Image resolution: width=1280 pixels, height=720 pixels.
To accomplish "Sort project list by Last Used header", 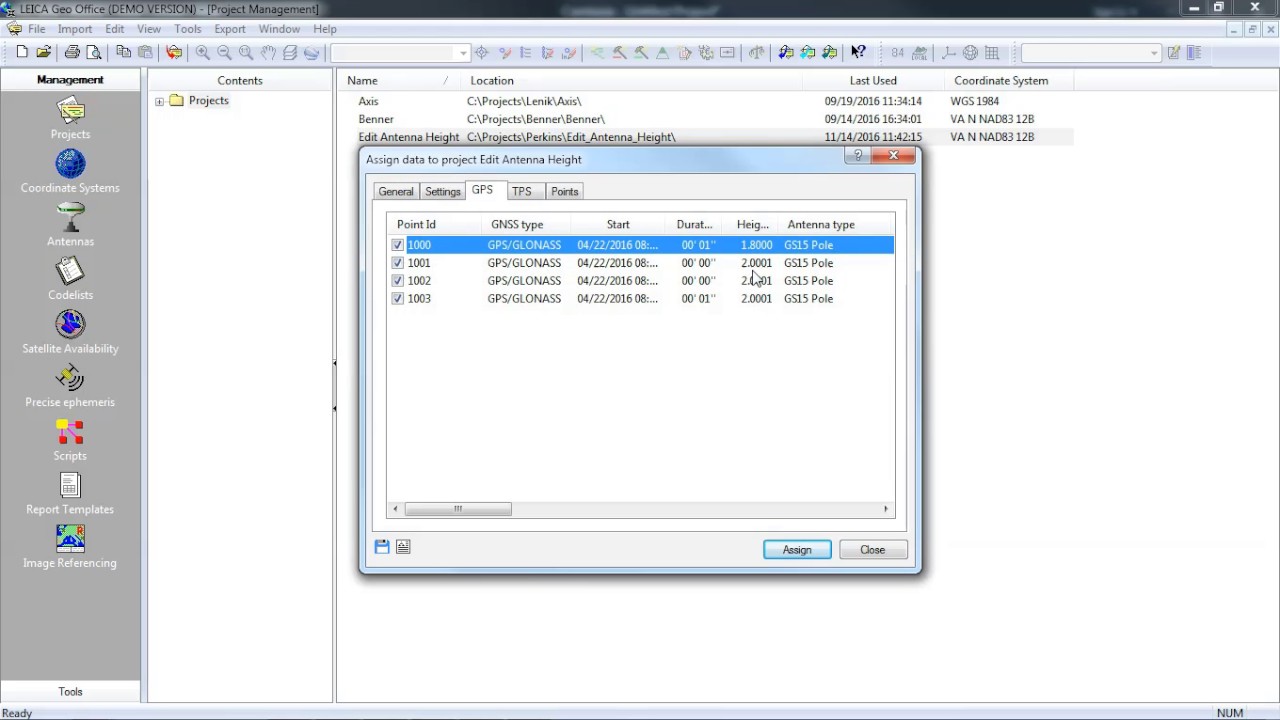I will pyautogui.click(x=873, y=81).
